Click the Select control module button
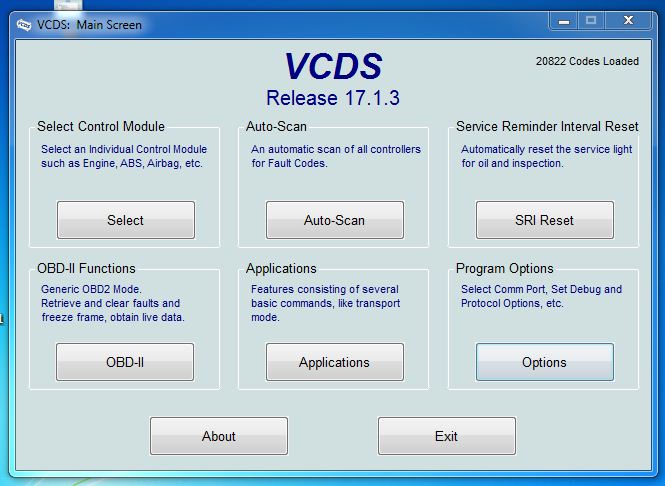Image resolution: width=665 pixels, height=486 pixels. (x=126, y=220)
